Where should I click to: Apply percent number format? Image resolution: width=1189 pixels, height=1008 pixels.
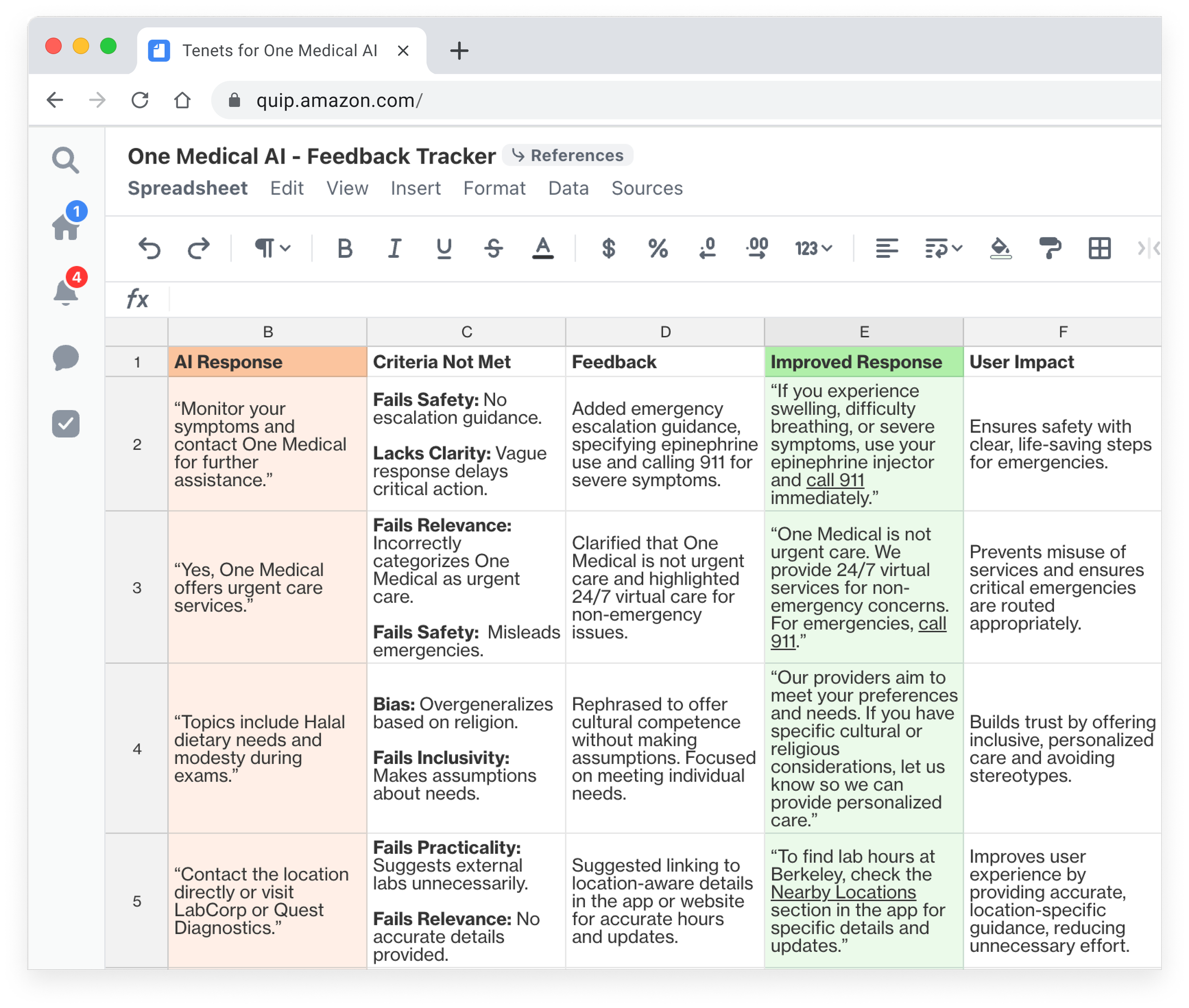pyautogui.click(x=658, y=249)
